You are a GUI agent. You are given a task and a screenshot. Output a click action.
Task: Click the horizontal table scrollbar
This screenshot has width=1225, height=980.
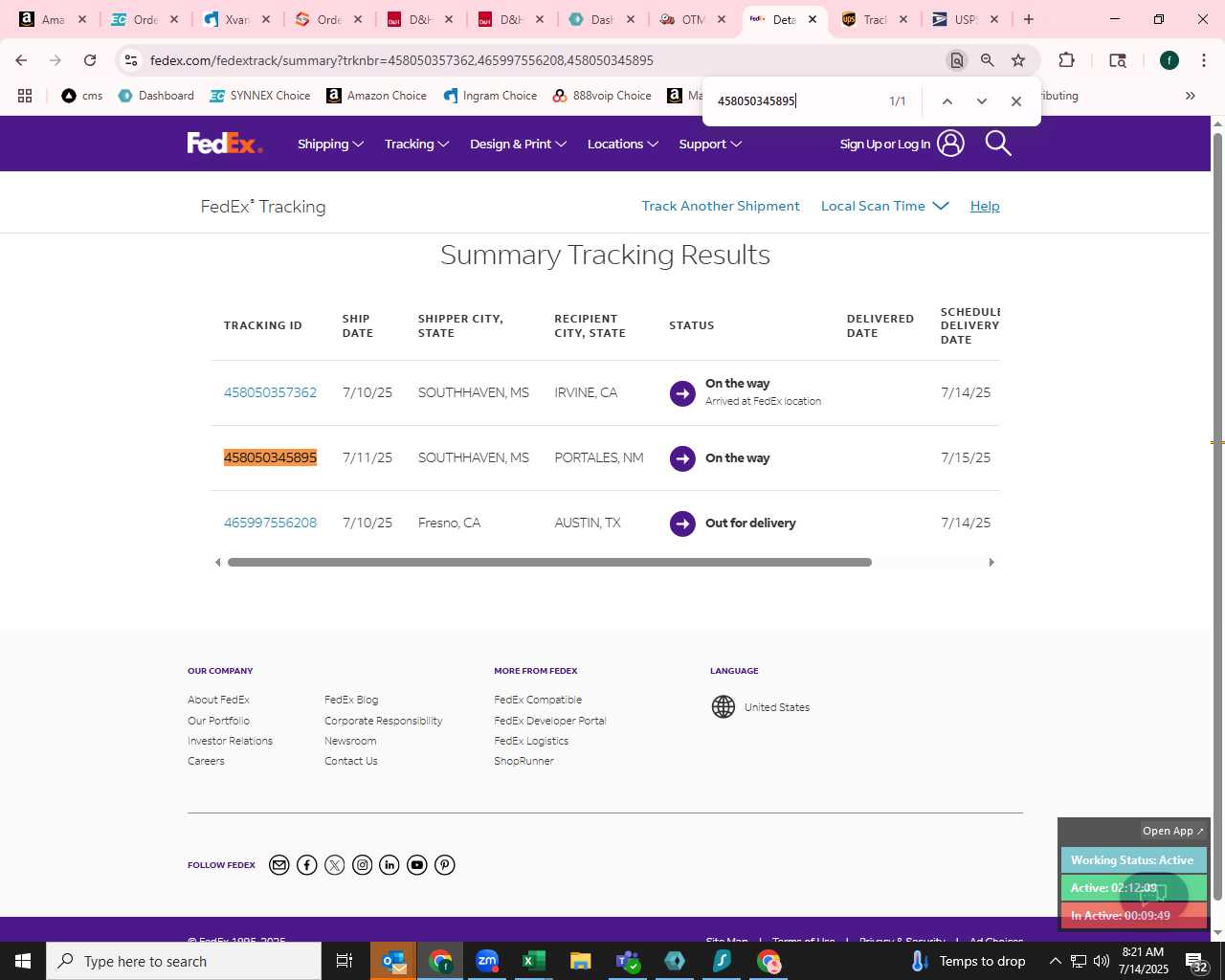(549, 562)
